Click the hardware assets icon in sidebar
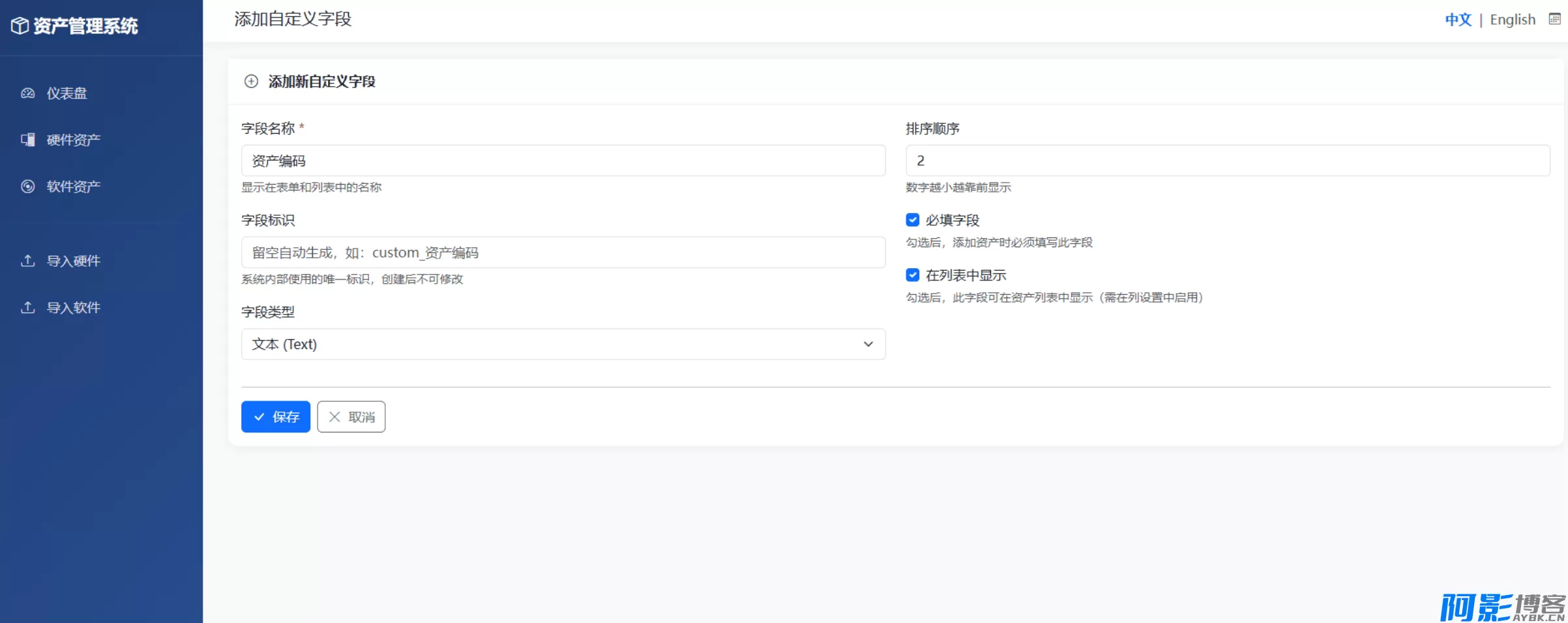The image size is (1568, 623). [x=27, y=140]
